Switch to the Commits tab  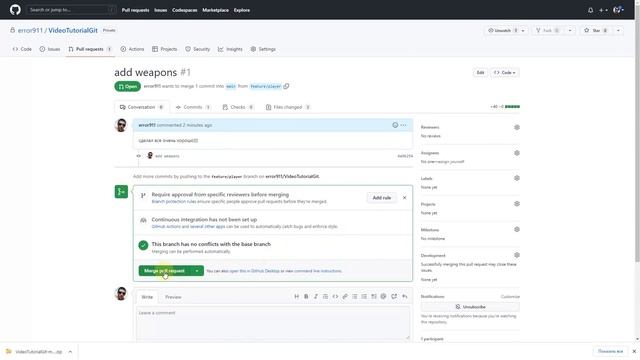193,107
